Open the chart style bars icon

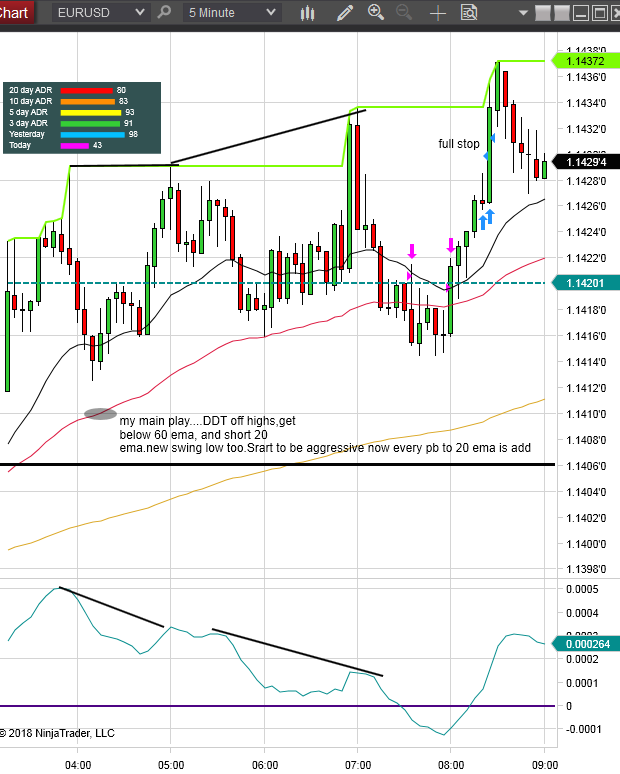click(x=308, y=13)
